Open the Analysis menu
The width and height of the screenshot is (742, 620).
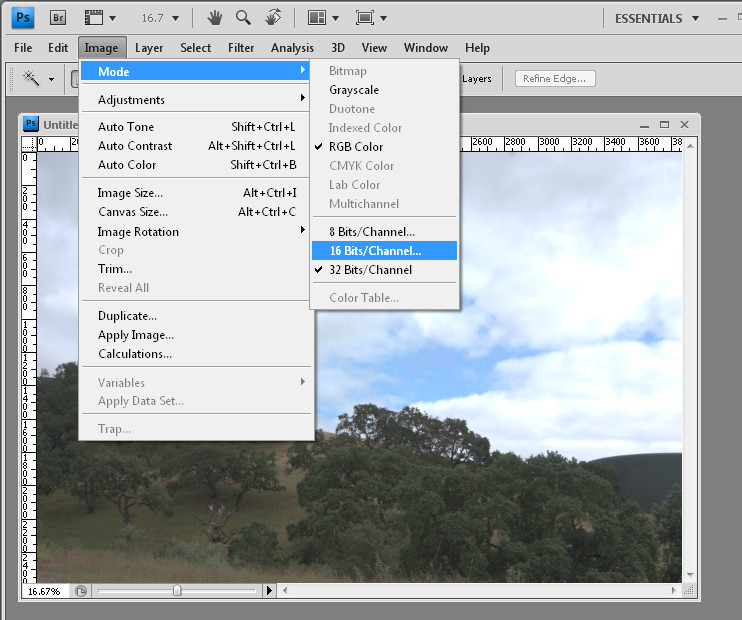[x=292, y=48]
